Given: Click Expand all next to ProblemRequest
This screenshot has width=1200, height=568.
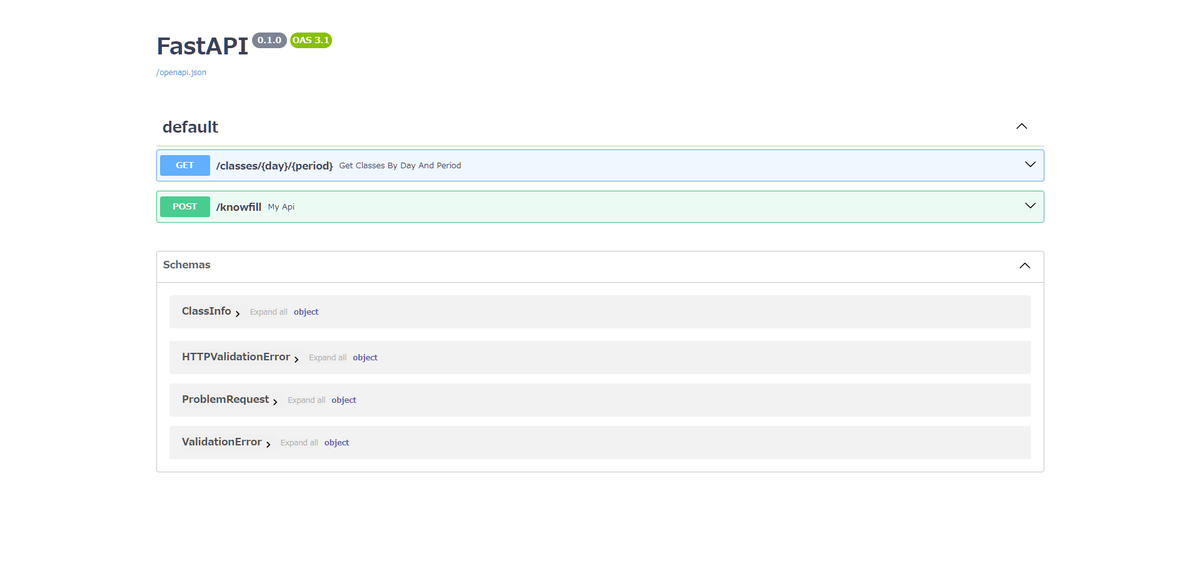Looking at the screenshot, I should coord(306,400).
